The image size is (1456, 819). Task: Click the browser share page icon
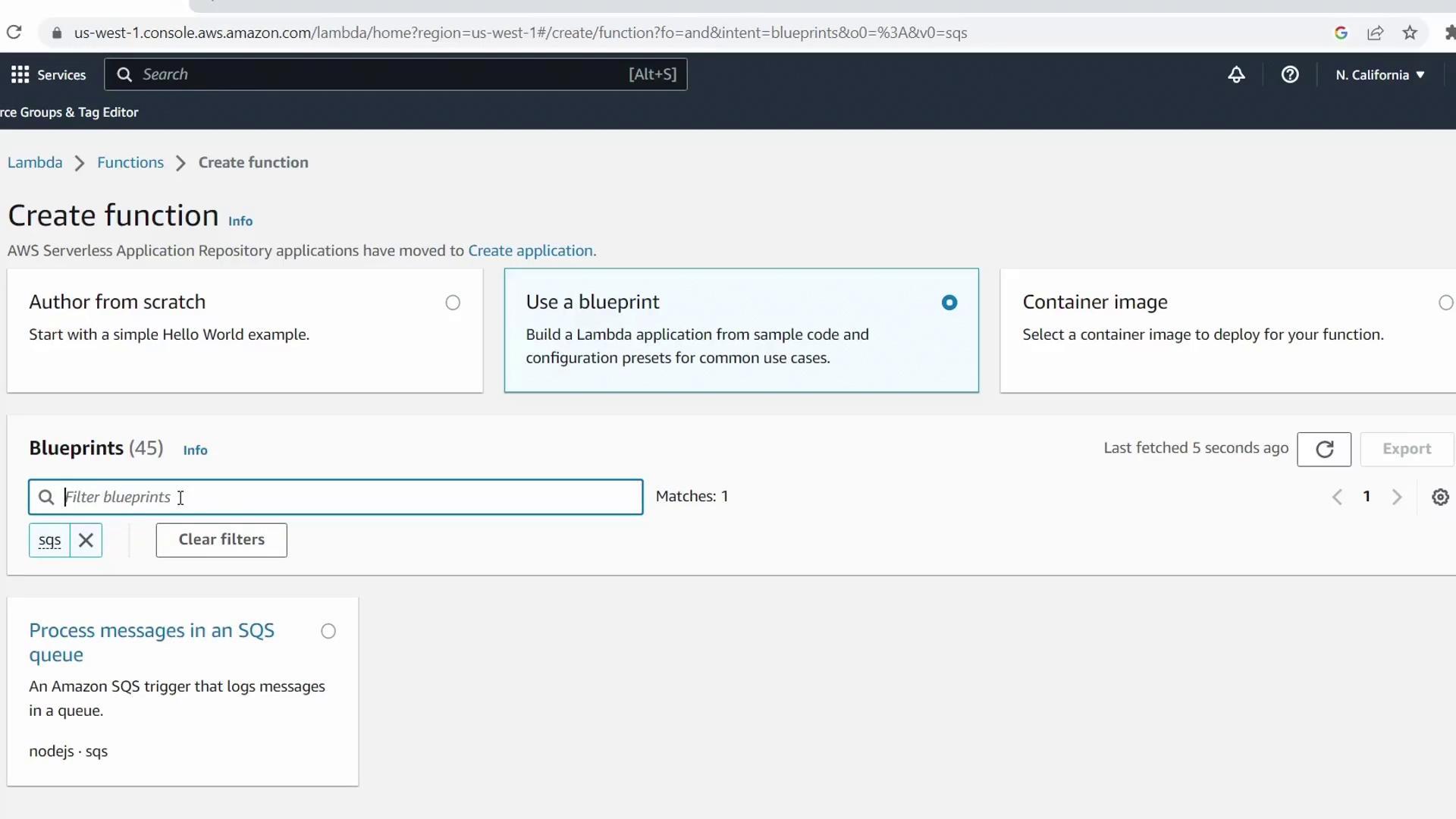(1376, 33)
